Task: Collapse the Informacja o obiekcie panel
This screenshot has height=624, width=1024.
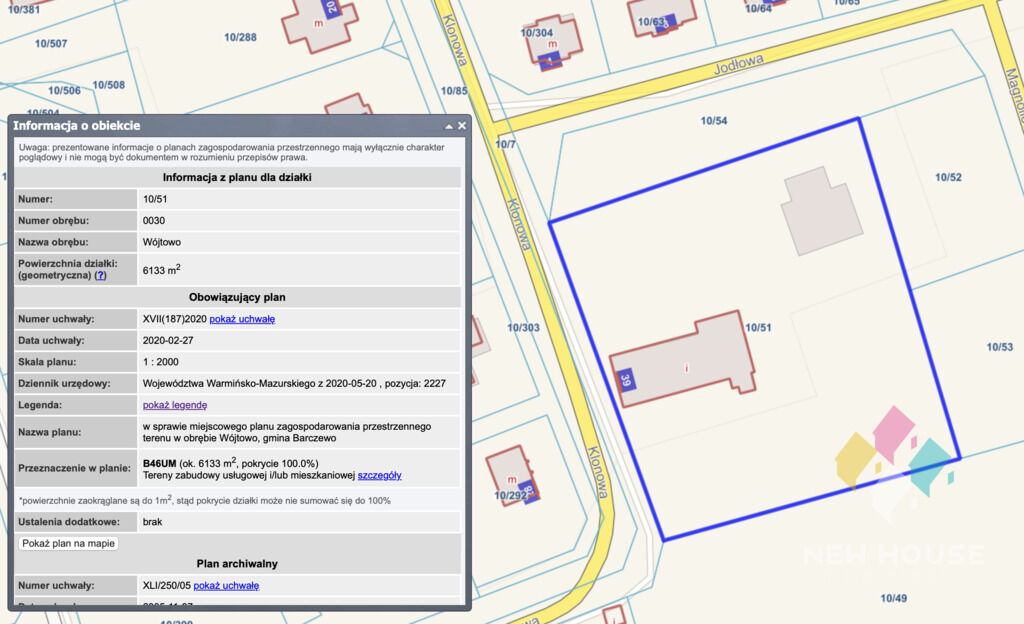Action: point(449,126)
